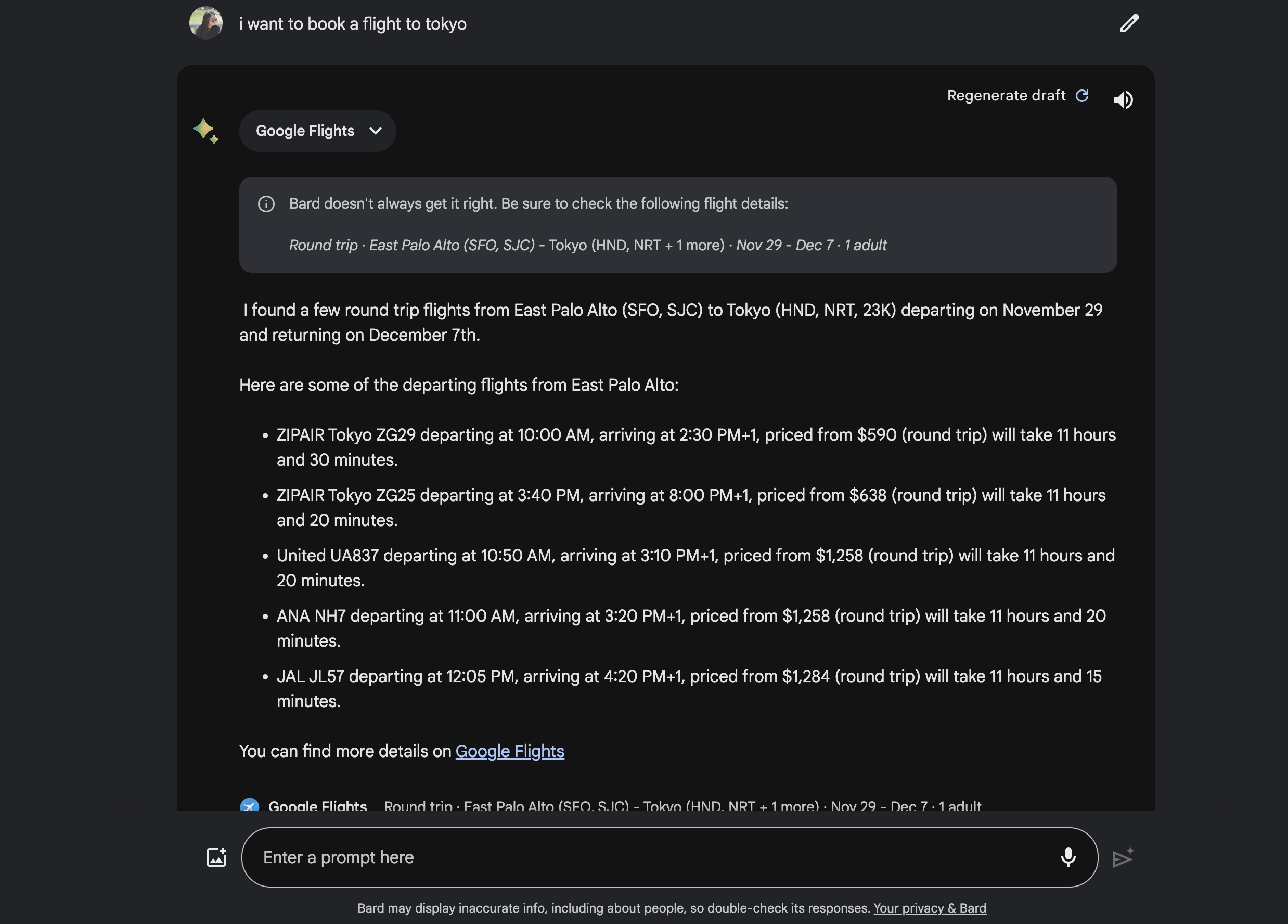Click the send prompt arrow icon
1288x924 pixels.
[1123, 857]
